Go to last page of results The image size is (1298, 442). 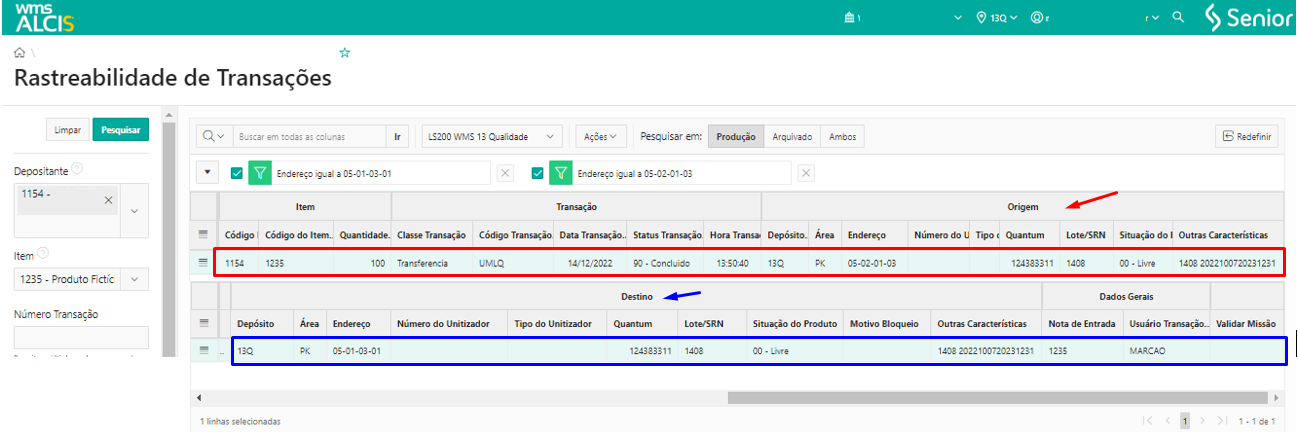1223,421
